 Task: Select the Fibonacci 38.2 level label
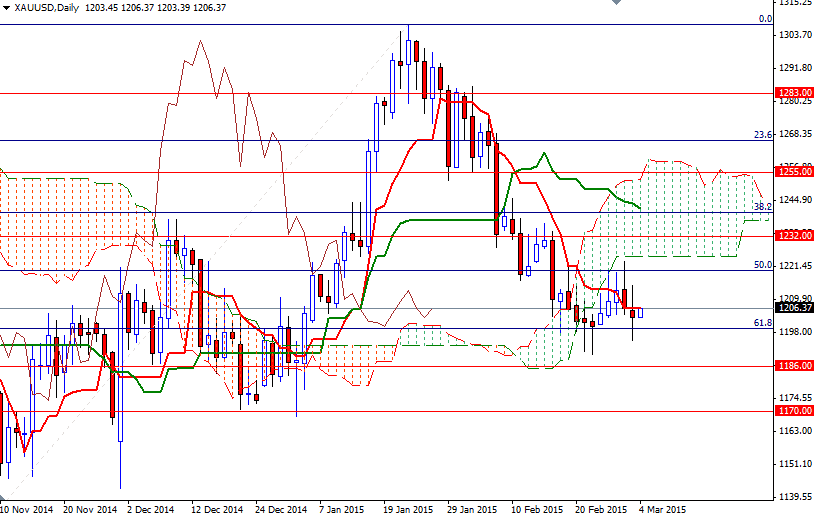(762, 206)
